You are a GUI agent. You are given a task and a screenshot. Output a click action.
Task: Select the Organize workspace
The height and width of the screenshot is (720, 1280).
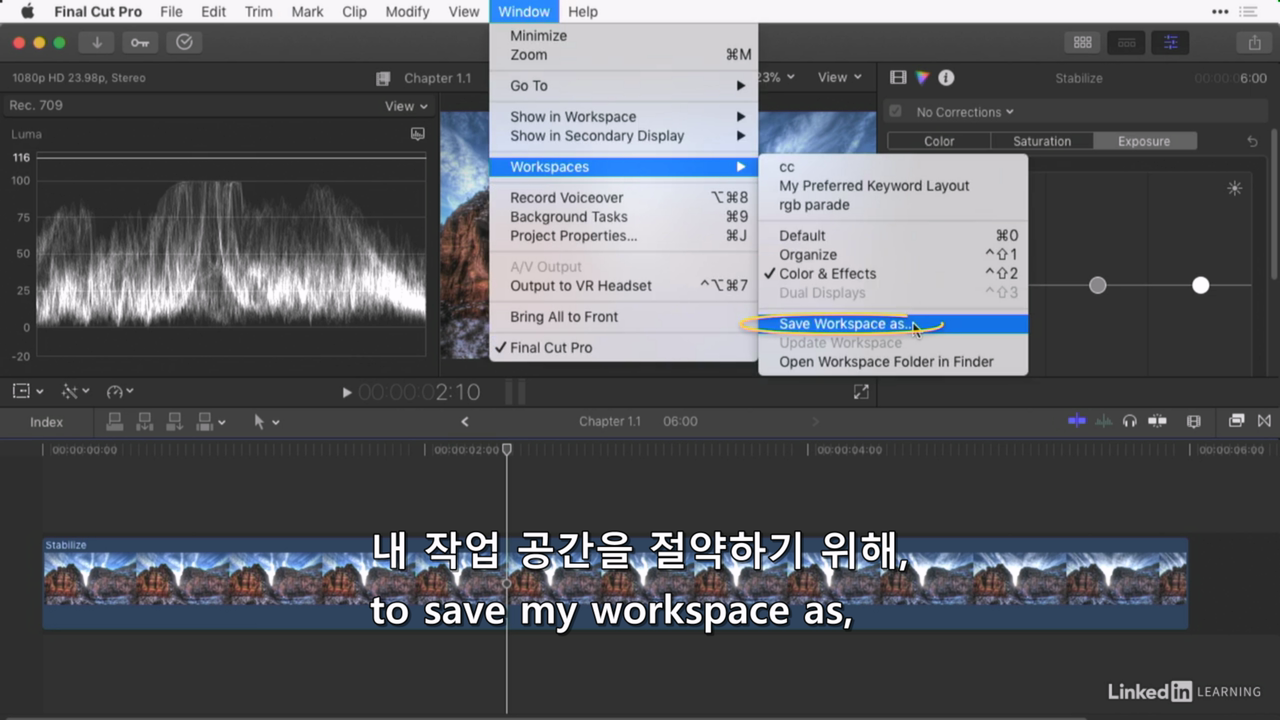(x=893, y=255)
